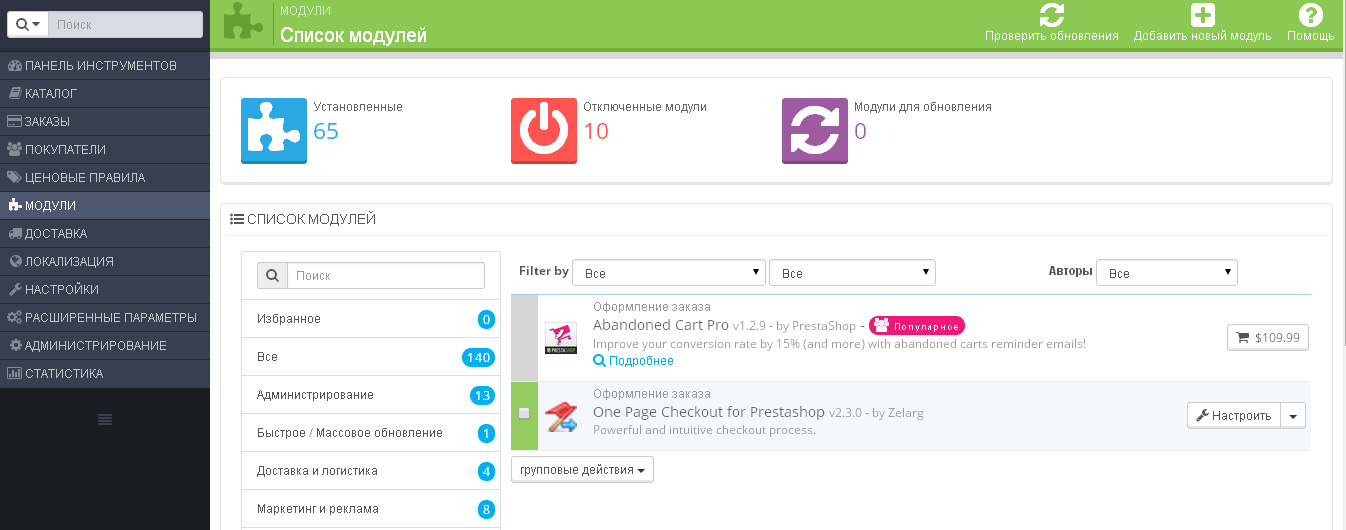Select Быстрое / Массовое обновление category

point(371,433)
